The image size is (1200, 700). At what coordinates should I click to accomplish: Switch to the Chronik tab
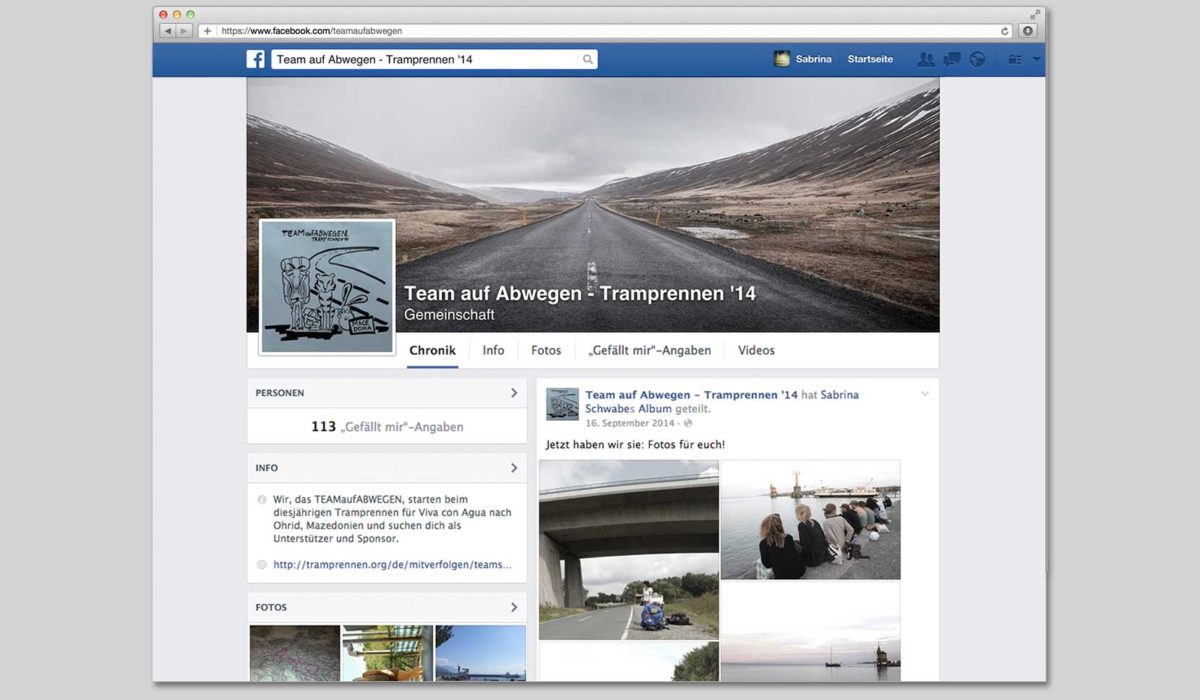433,350
